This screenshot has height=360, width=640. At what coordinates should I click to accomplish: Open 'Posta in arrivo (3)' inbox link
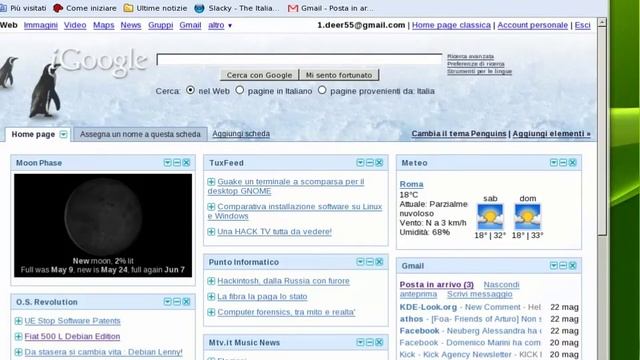(437, 284)
